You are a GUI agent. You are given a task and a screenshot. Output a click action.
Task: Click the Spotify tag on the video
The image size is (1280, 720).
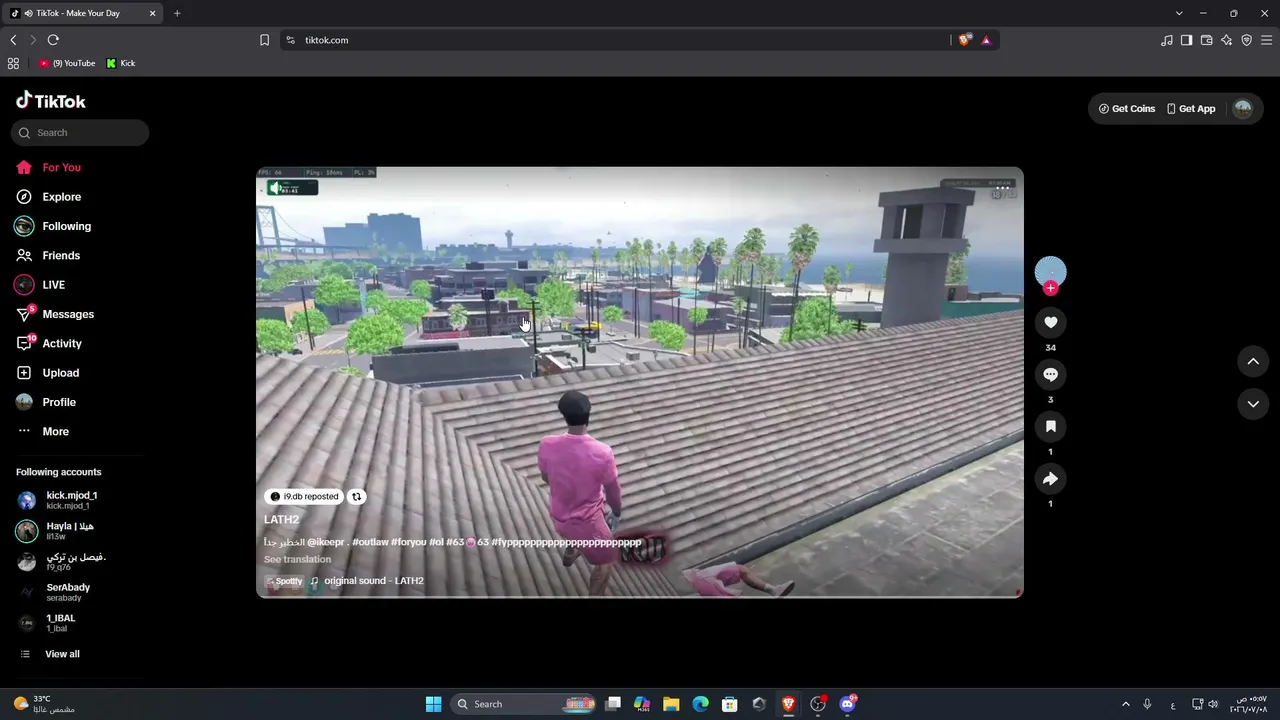[x=284, y=581]
